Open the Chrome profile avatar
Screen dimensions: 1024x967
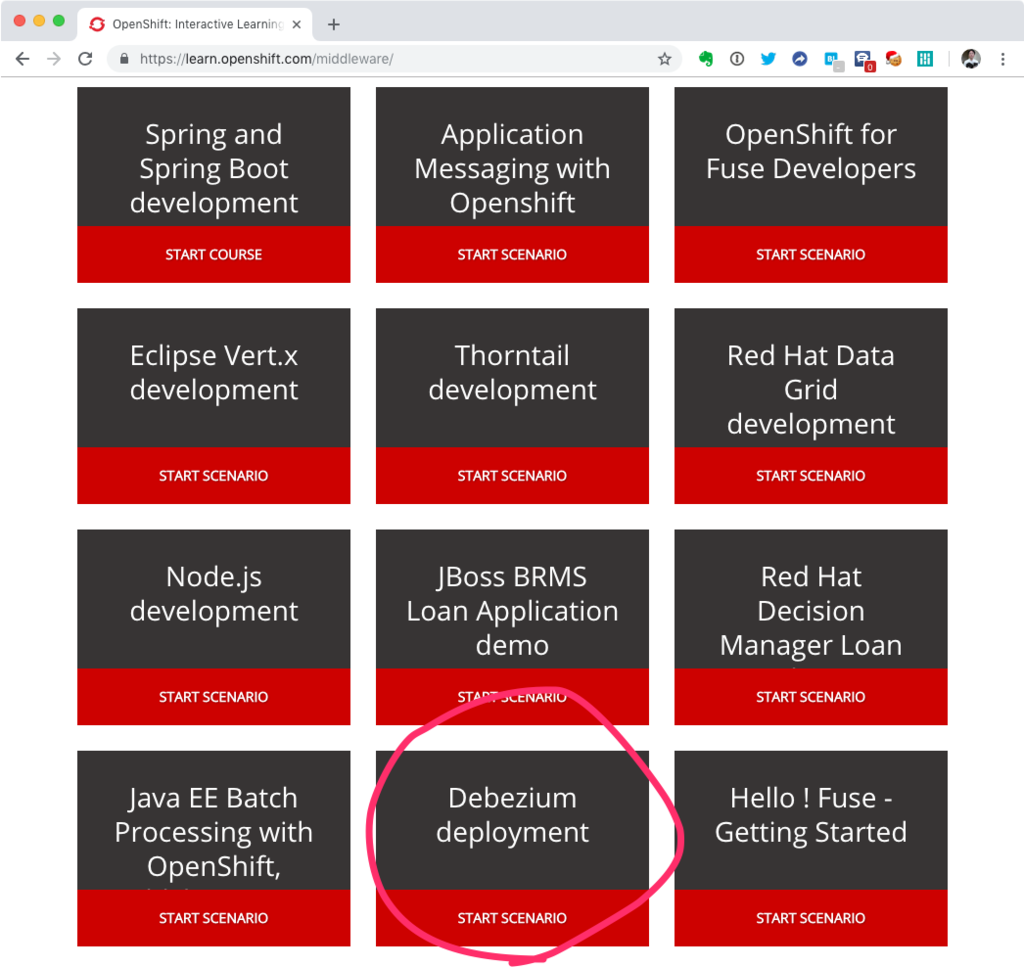point(970,59)
